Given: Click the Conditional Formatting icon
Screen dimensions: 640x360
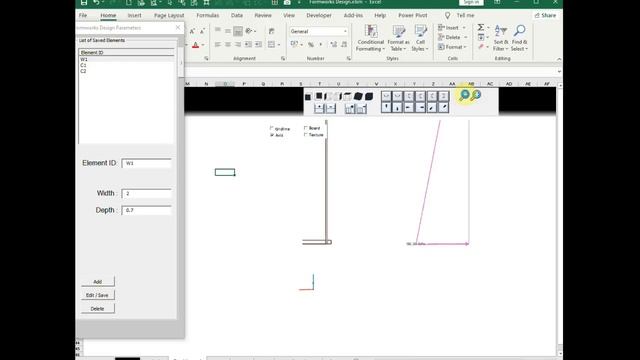Looking at the screenshot, I should pyautogui.click(x=371, y=31).
